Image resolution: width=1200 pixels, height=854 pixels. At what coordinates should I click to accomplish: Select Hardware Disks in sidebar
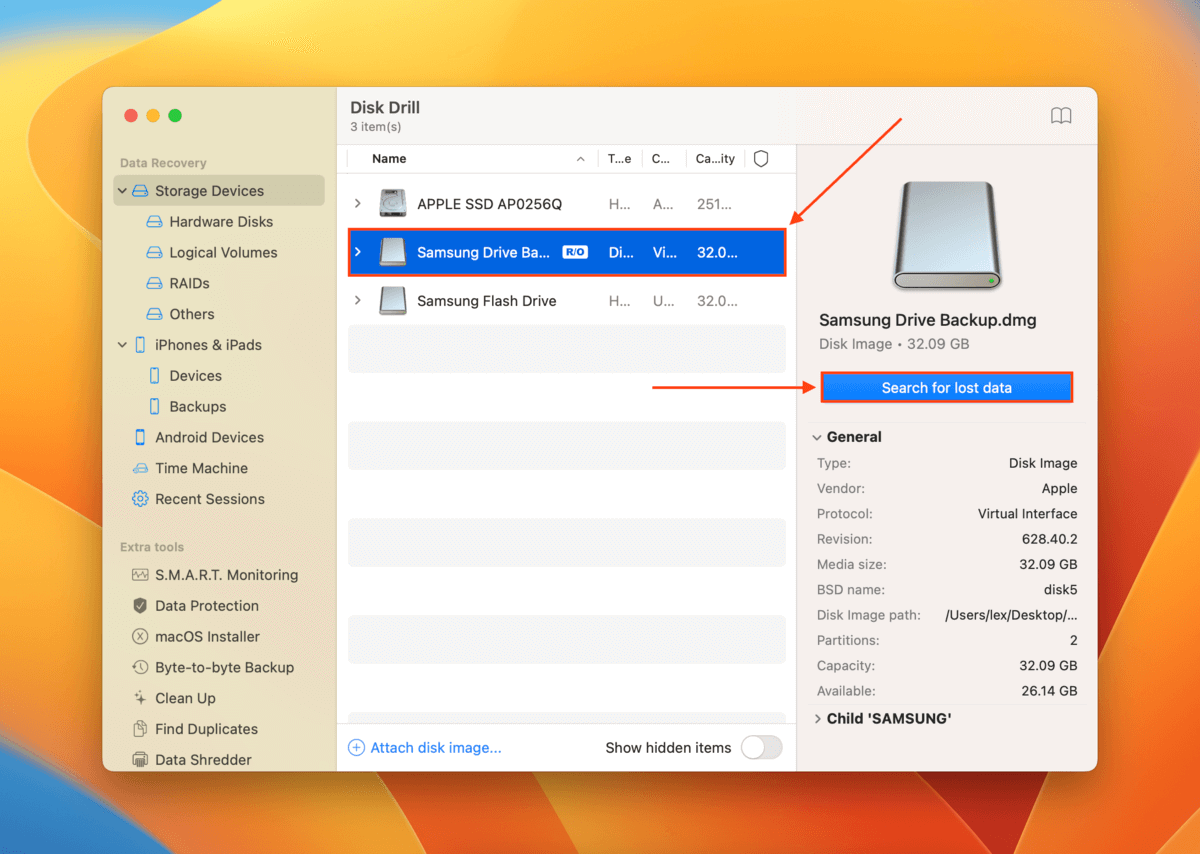(221, 222)
